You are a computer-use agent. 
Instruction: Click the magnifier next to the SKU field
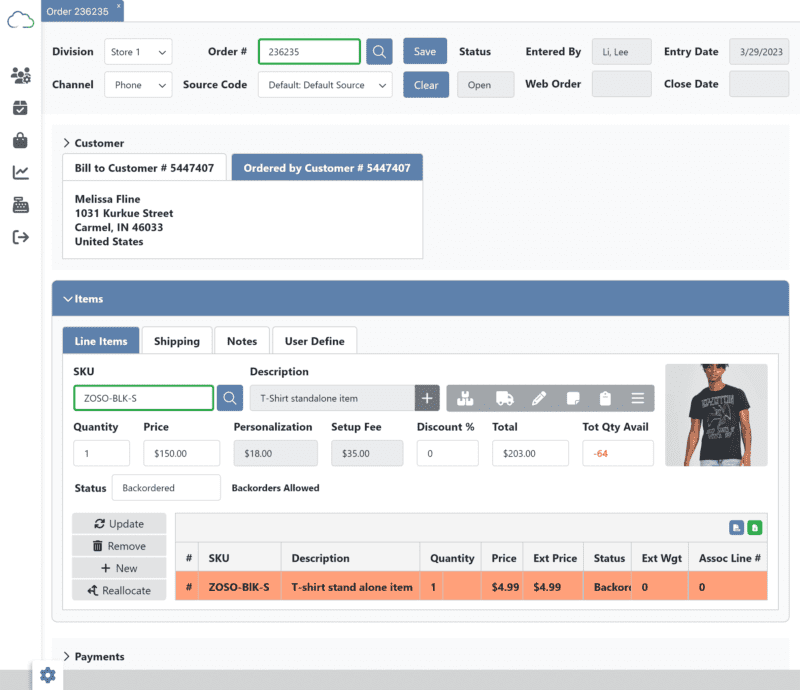[228, 397]
